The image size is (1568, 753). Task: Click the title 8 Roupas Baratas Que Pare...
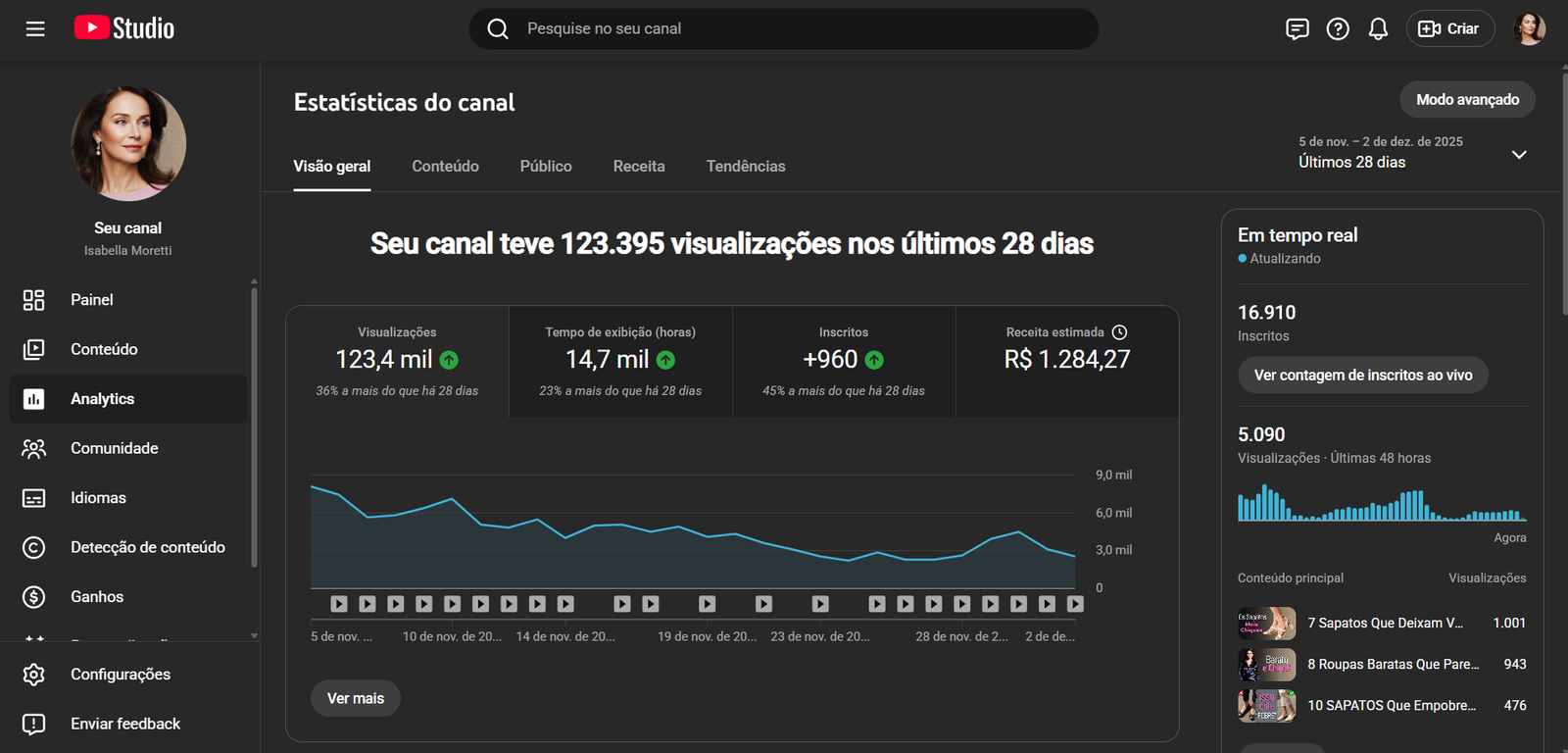pos(1394,665)
